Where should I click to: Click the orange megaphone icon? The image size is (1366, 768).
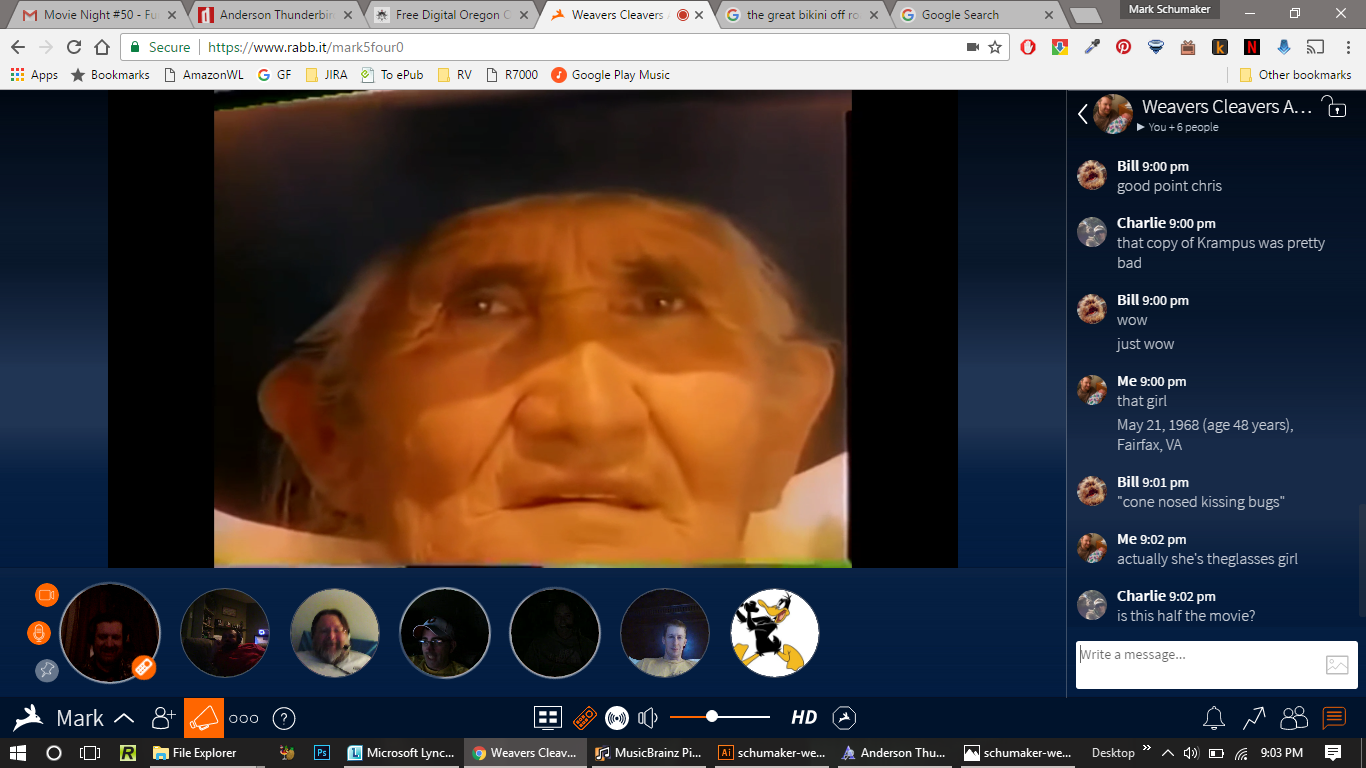pyautogui.click(x=204, y=718)
